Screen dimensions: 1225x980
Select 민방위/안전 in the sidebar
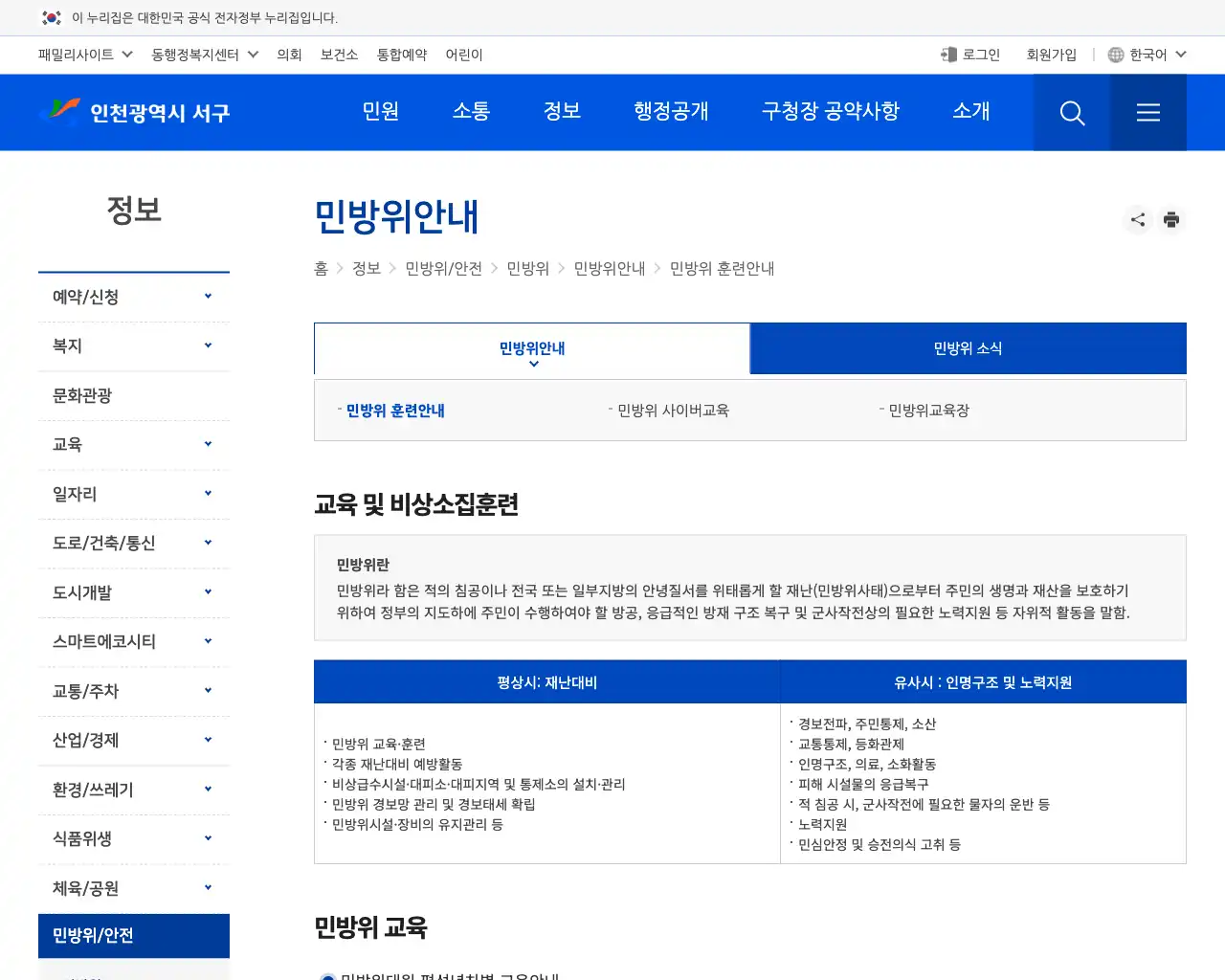point(133,935)
